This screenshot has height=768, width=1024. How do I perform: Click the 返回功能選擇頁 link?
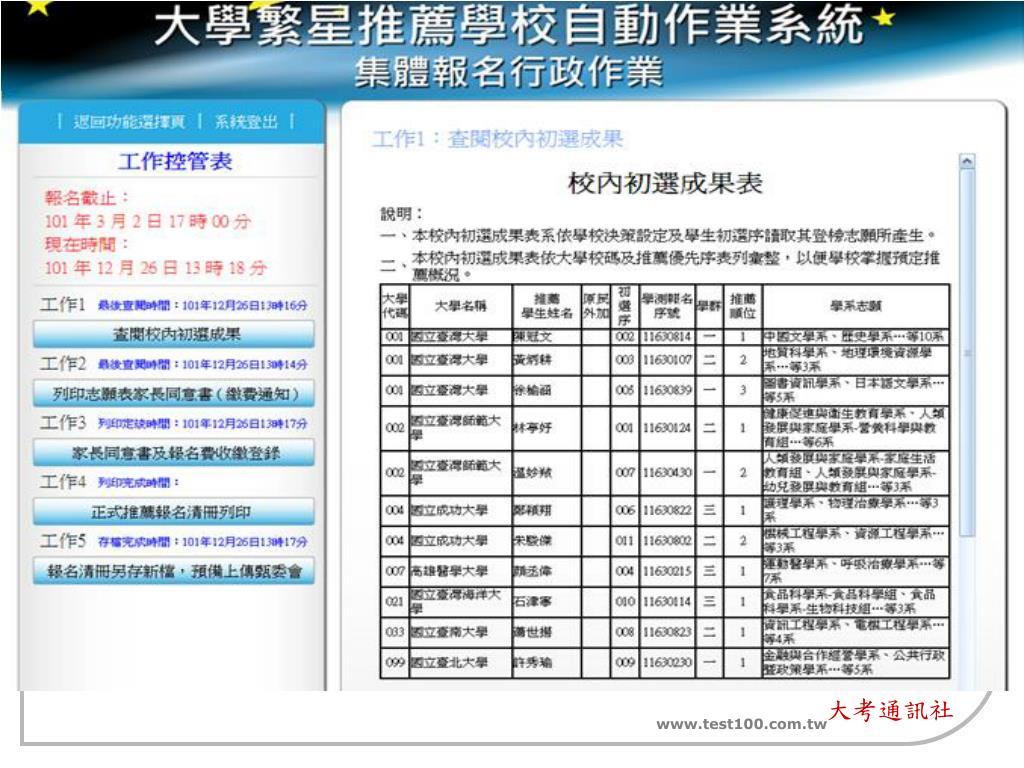pyautogui.click(x=129, y=122)
